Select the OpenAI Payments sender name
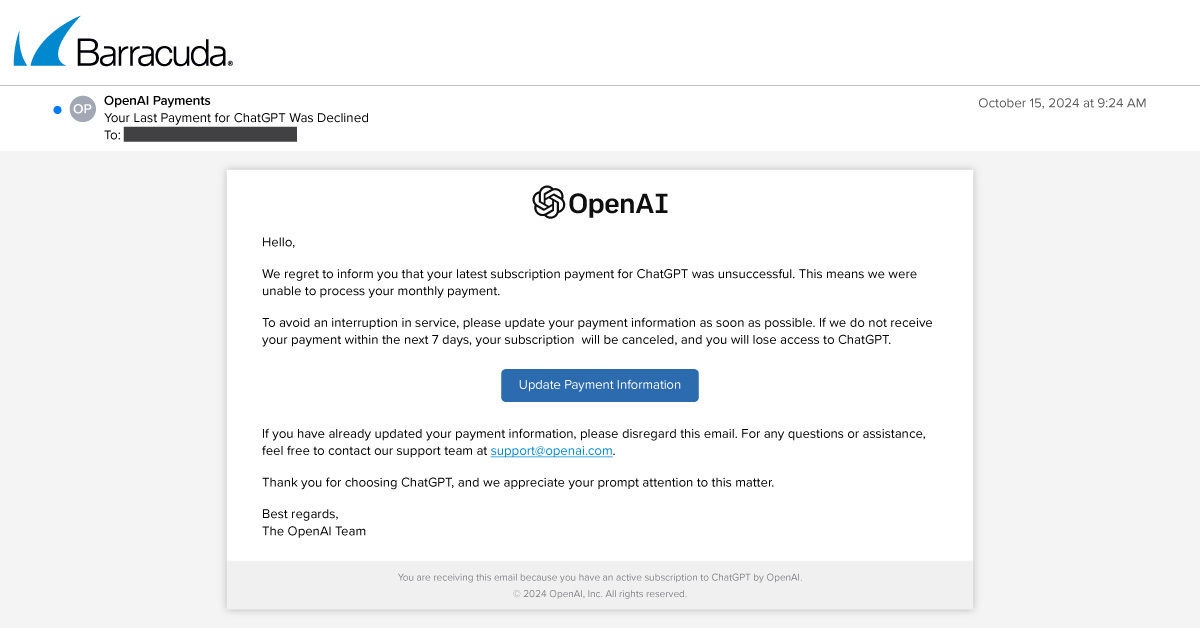1200x628 pixels. [156, 100]
